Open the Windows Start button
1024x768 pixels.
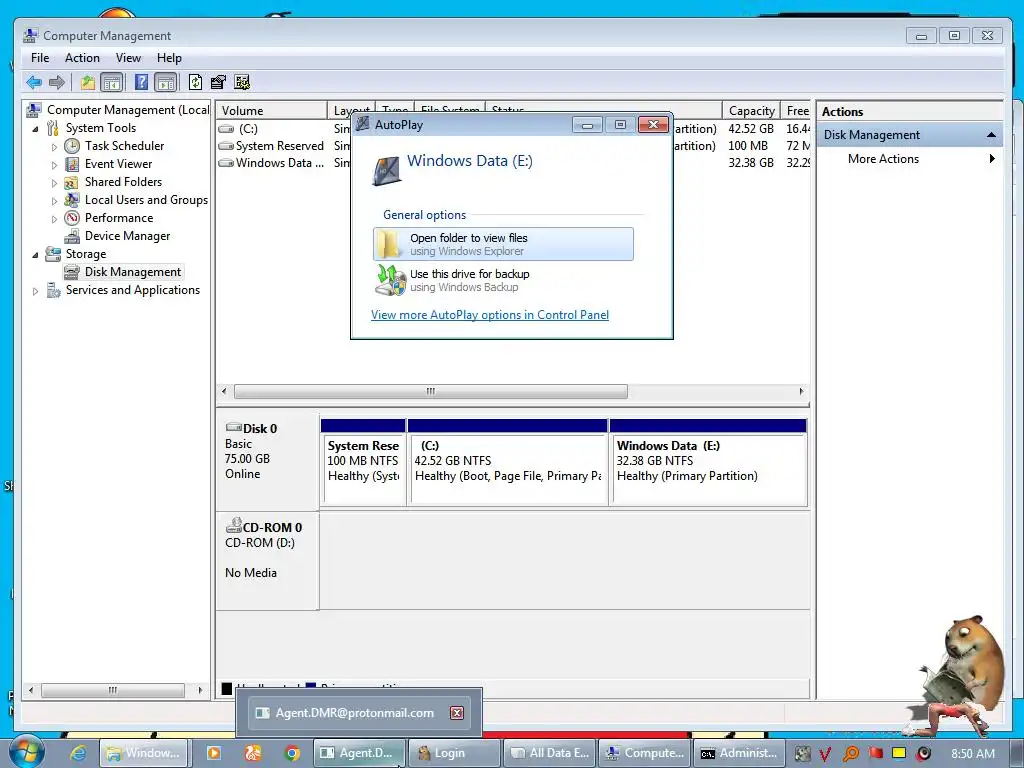pyautogui.click(x=25, y=751)
